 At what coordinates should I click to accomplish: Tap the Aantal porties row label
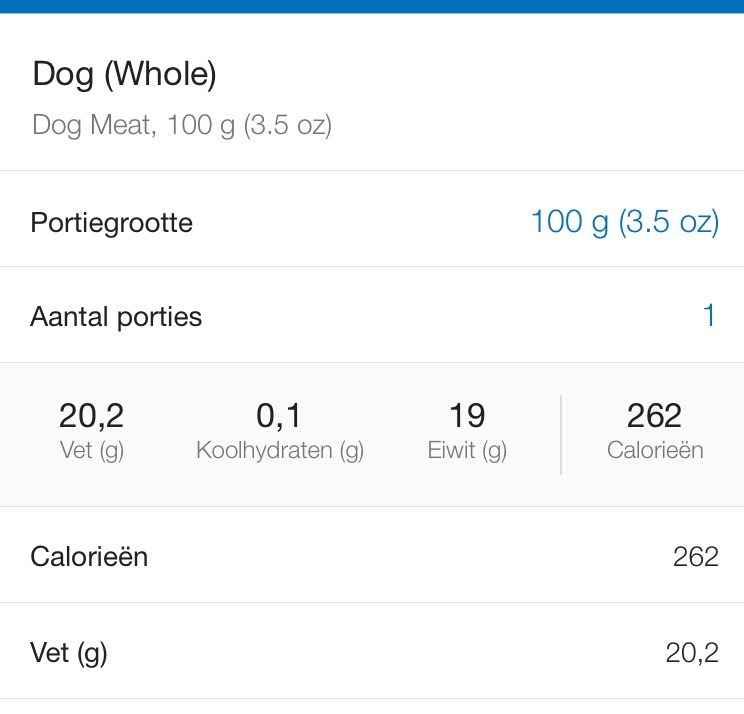pyautogui.click(x=116, y=317)
